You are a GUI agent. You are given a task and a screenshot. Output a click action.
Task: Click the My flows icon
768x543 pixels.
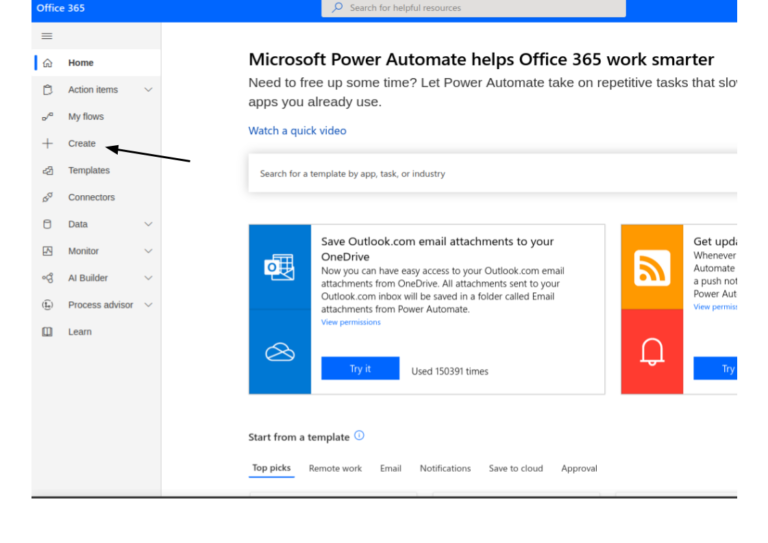(x=48, y=117)
